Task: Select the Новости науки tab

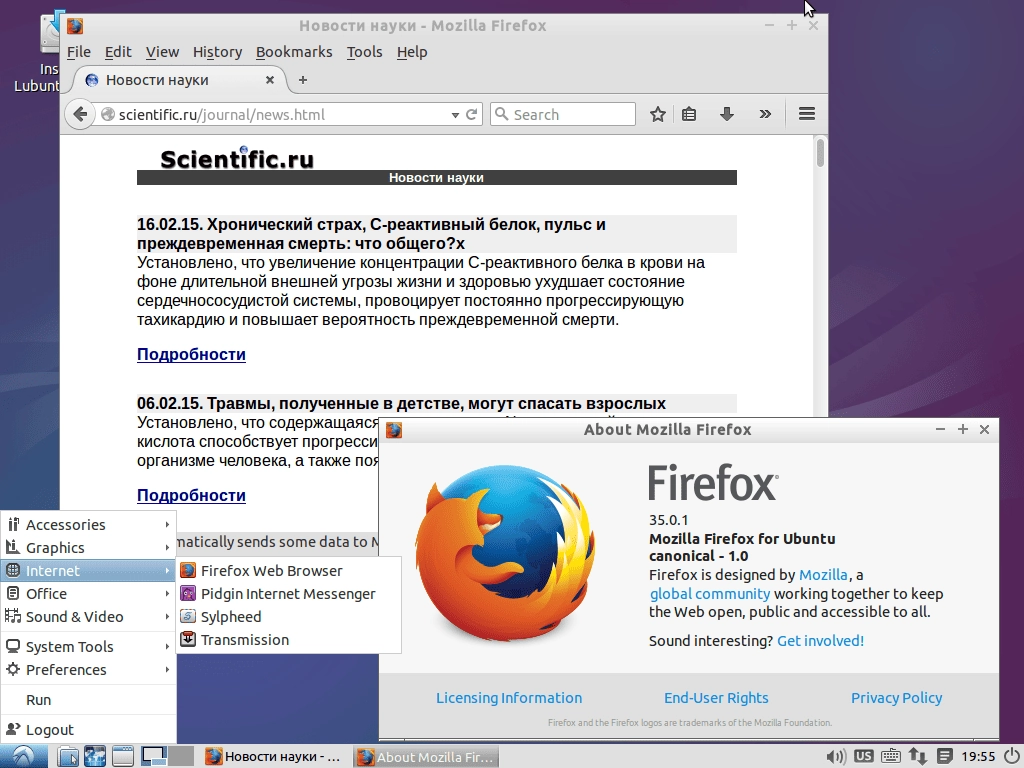Action: coord(176,80)
